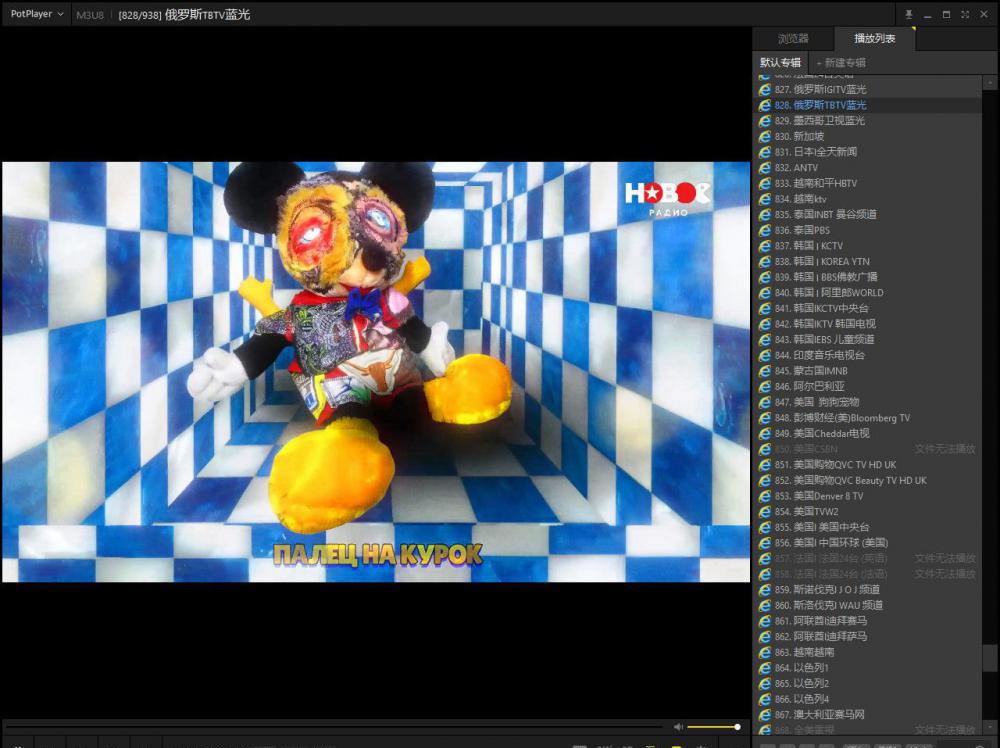Image resolution: width=1000 pixels, height=748 pixels.
Task: Select playlist entry 840 ending in WORLD
Action: (x=868, y=293)
